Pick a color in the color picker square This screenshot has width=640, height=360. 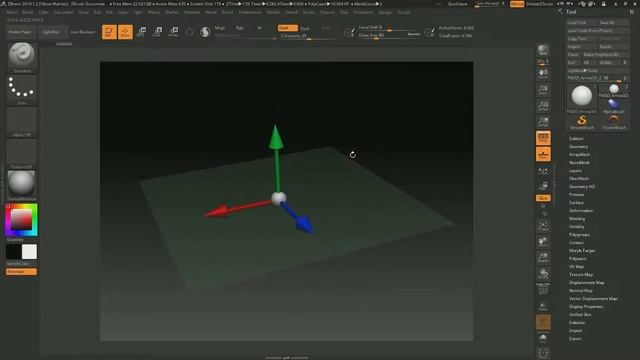coord(21,219)
